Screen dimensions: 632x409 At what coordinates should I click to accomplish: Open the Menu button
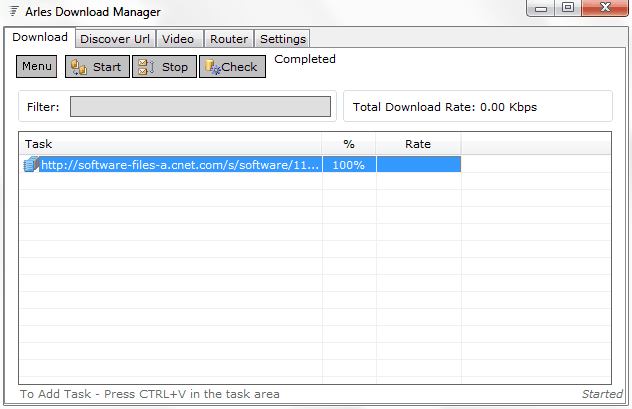tap(37, 66)
